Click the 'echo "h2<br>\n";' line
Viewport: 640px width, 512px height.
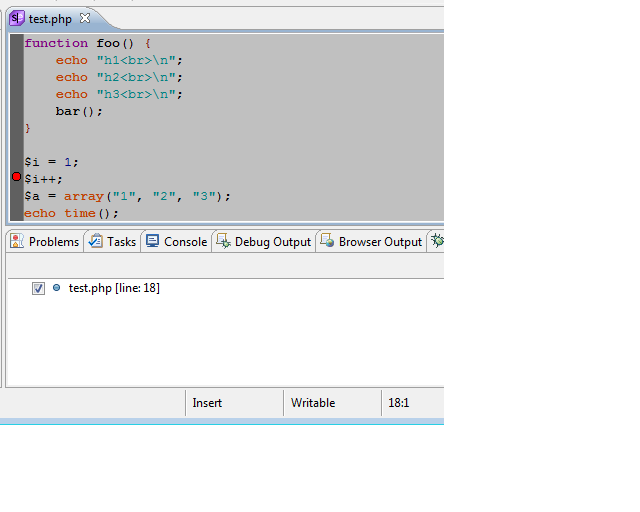(x=119, y=78)
